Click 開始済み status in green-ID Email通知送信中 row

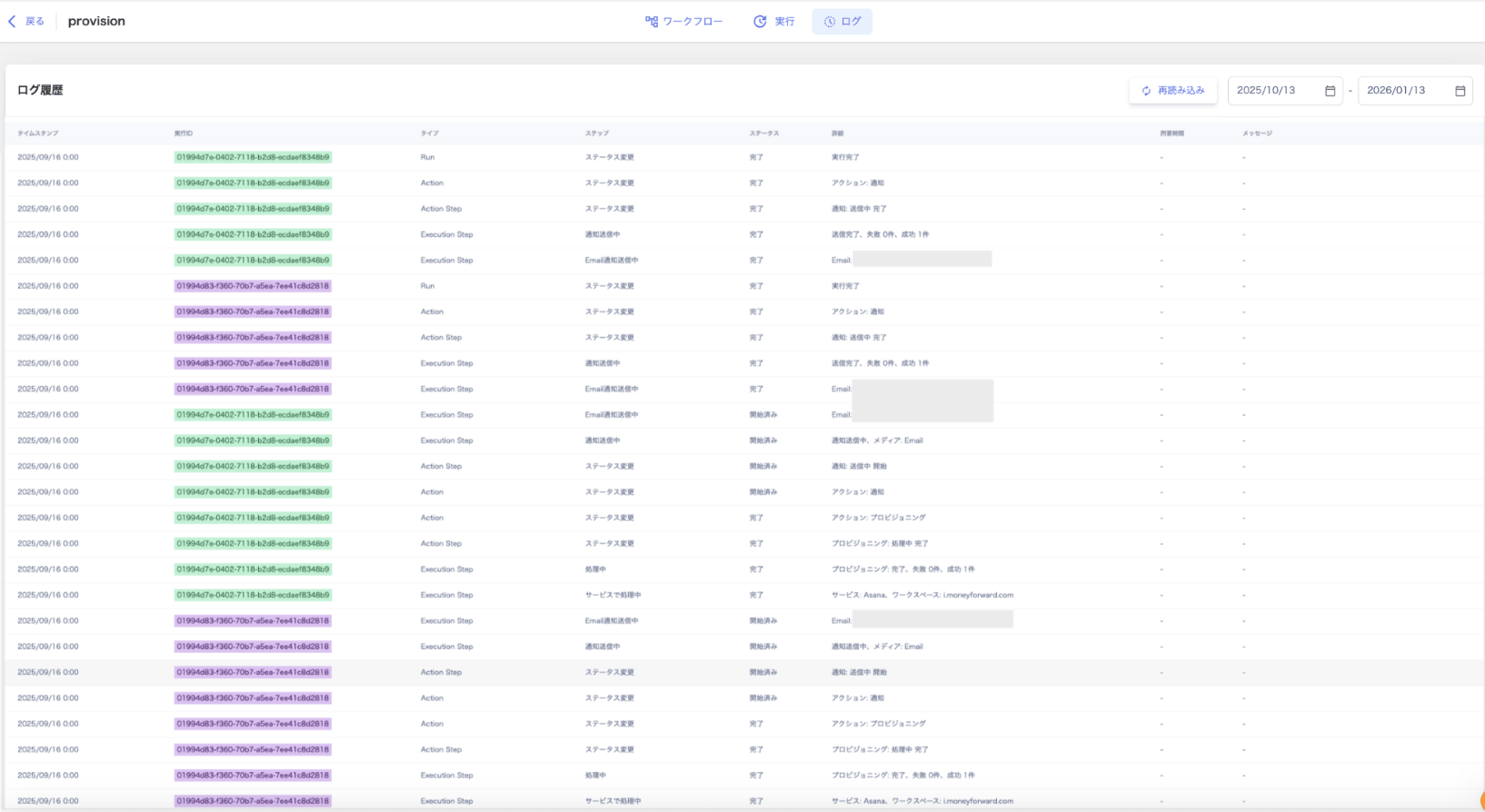[x=763, y=414]
